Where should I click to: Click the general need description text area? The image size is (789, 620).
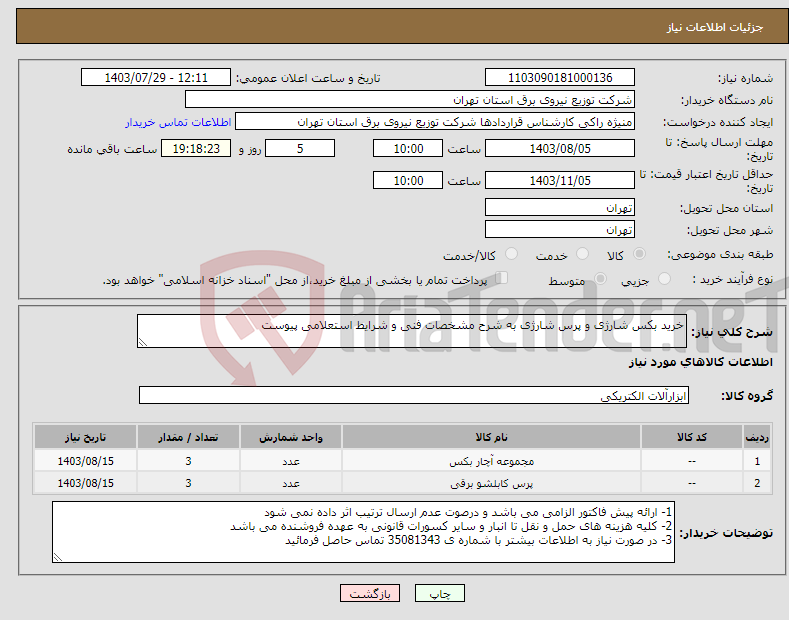[x=412, y=331]
